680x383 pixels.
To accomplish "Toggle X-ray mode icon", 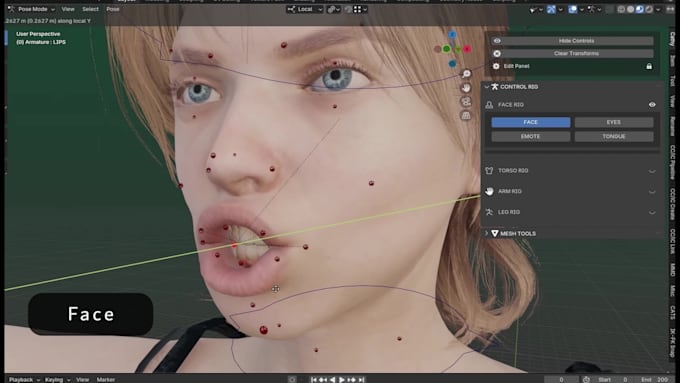I will click(x=610, y=9).
